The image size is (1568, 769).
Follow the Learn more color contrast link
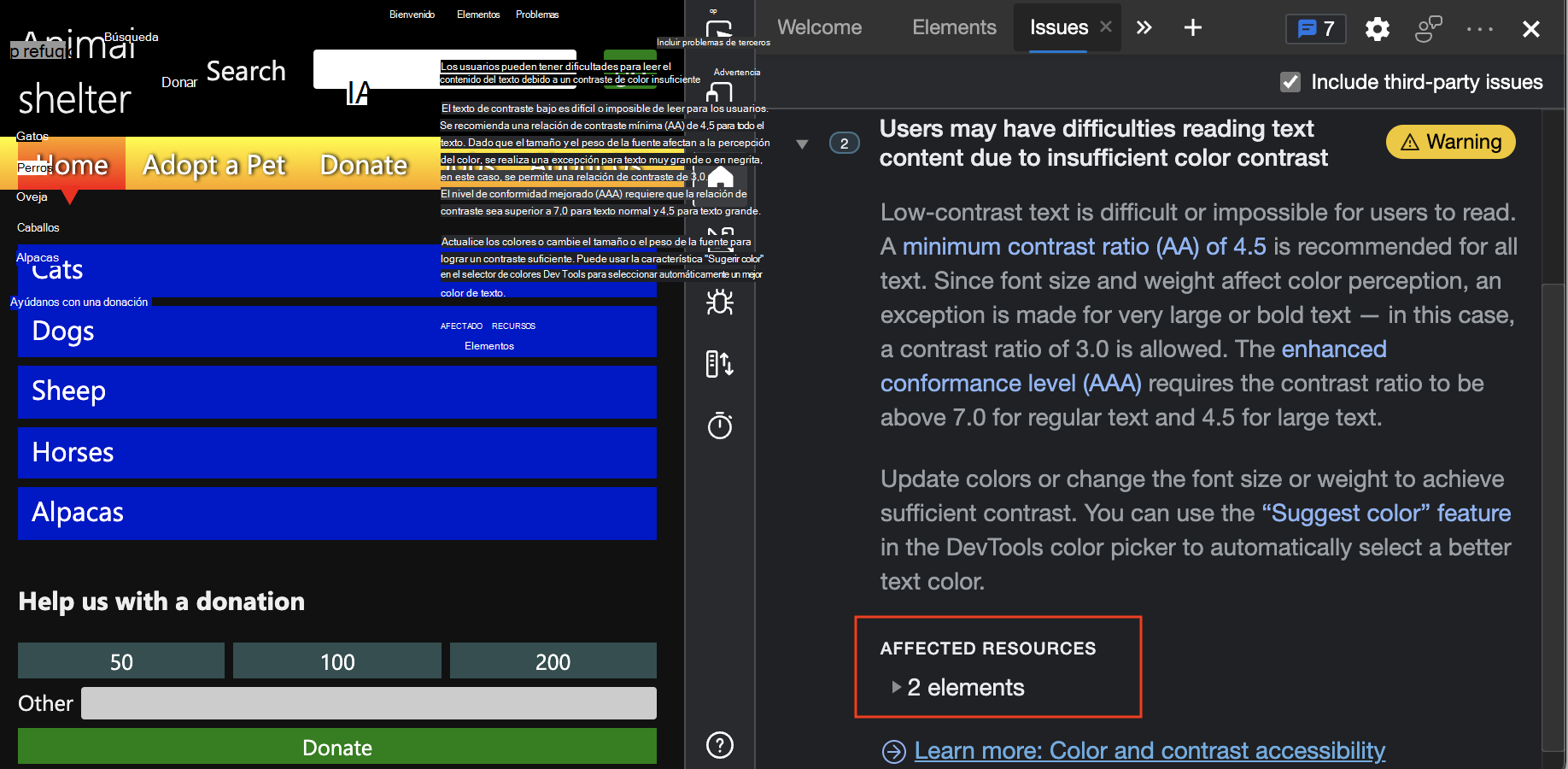pyautogui.click(x=1150, y=750)
